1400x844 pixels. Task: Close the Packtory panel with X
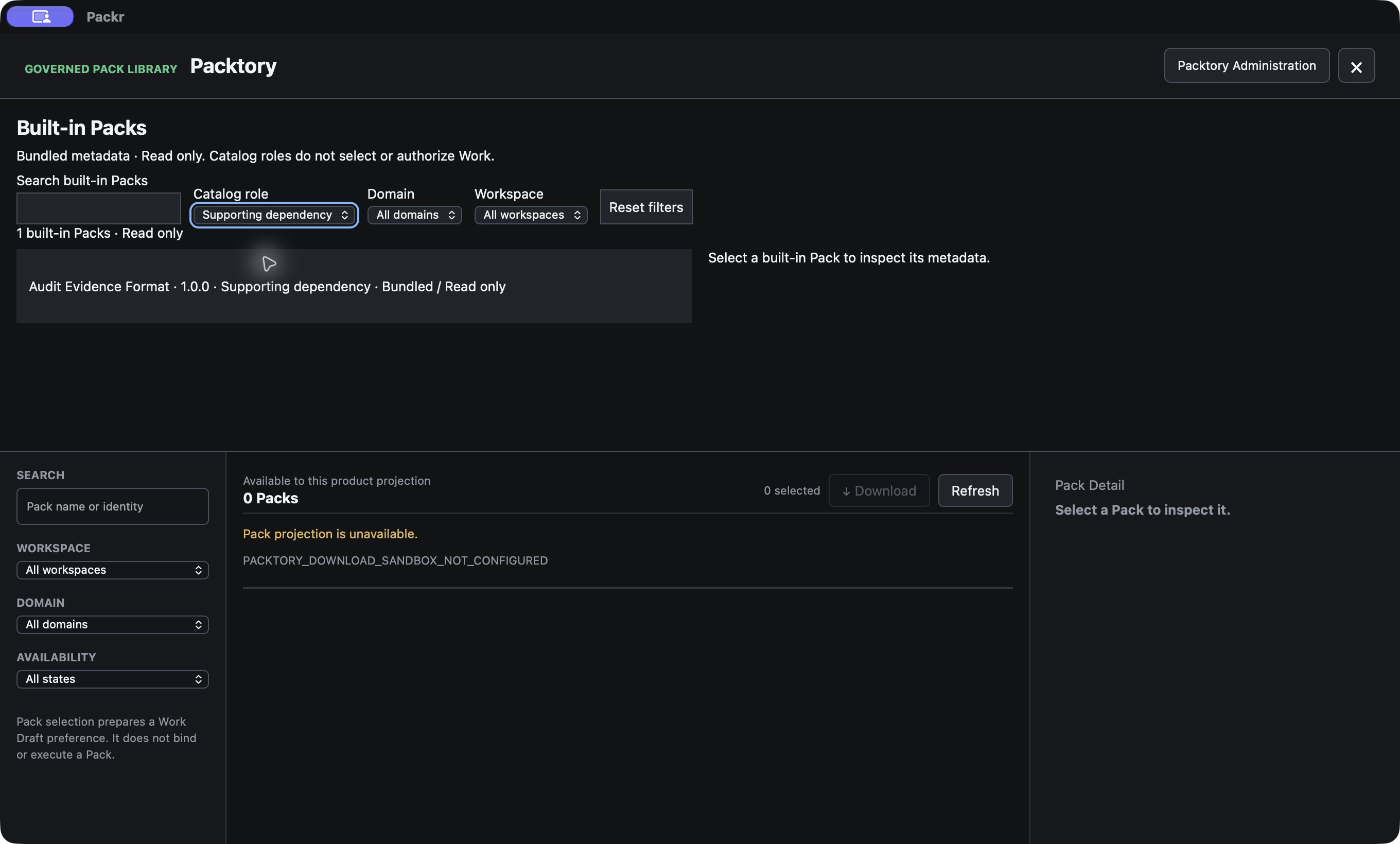click(x=1356, y=66)
